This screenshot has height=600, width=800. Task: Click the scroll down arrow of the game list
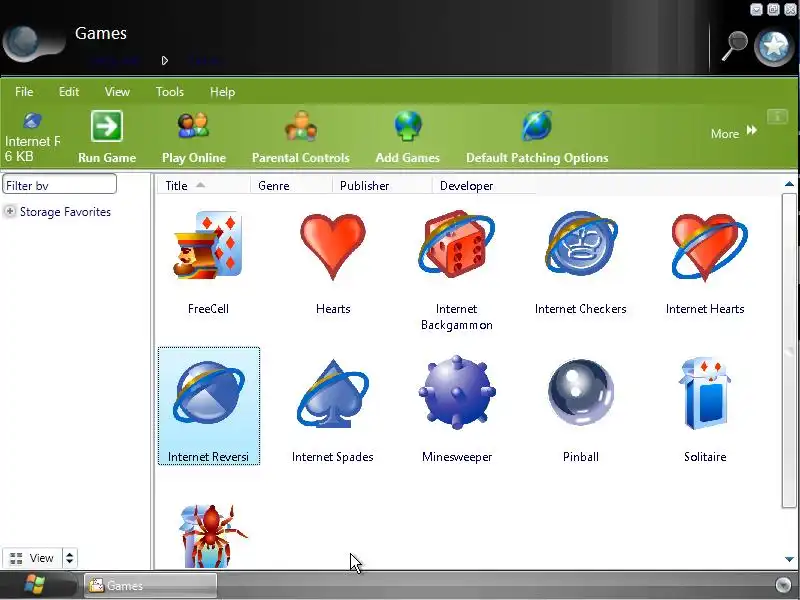point(789,559)
